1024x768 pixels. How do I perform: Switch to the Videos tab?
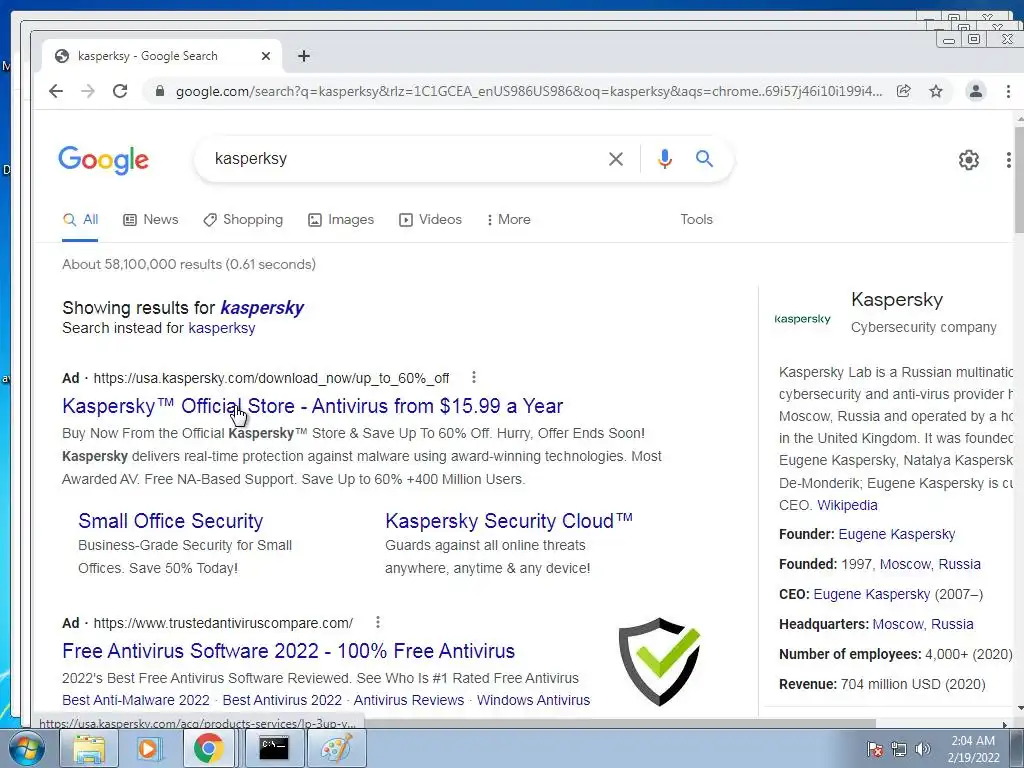click(430, 219)
